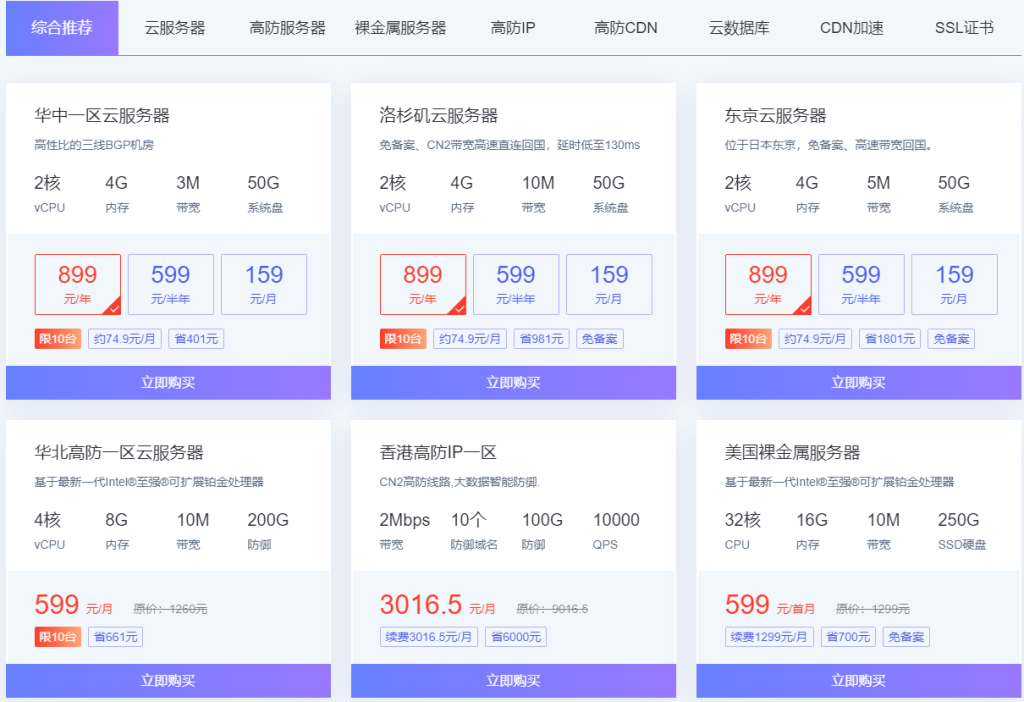Image resolution: width=1024 pixels, height=702 pixels.
Task: 选择东京云服务器的899元/年套餐
Action: point(768,284)
